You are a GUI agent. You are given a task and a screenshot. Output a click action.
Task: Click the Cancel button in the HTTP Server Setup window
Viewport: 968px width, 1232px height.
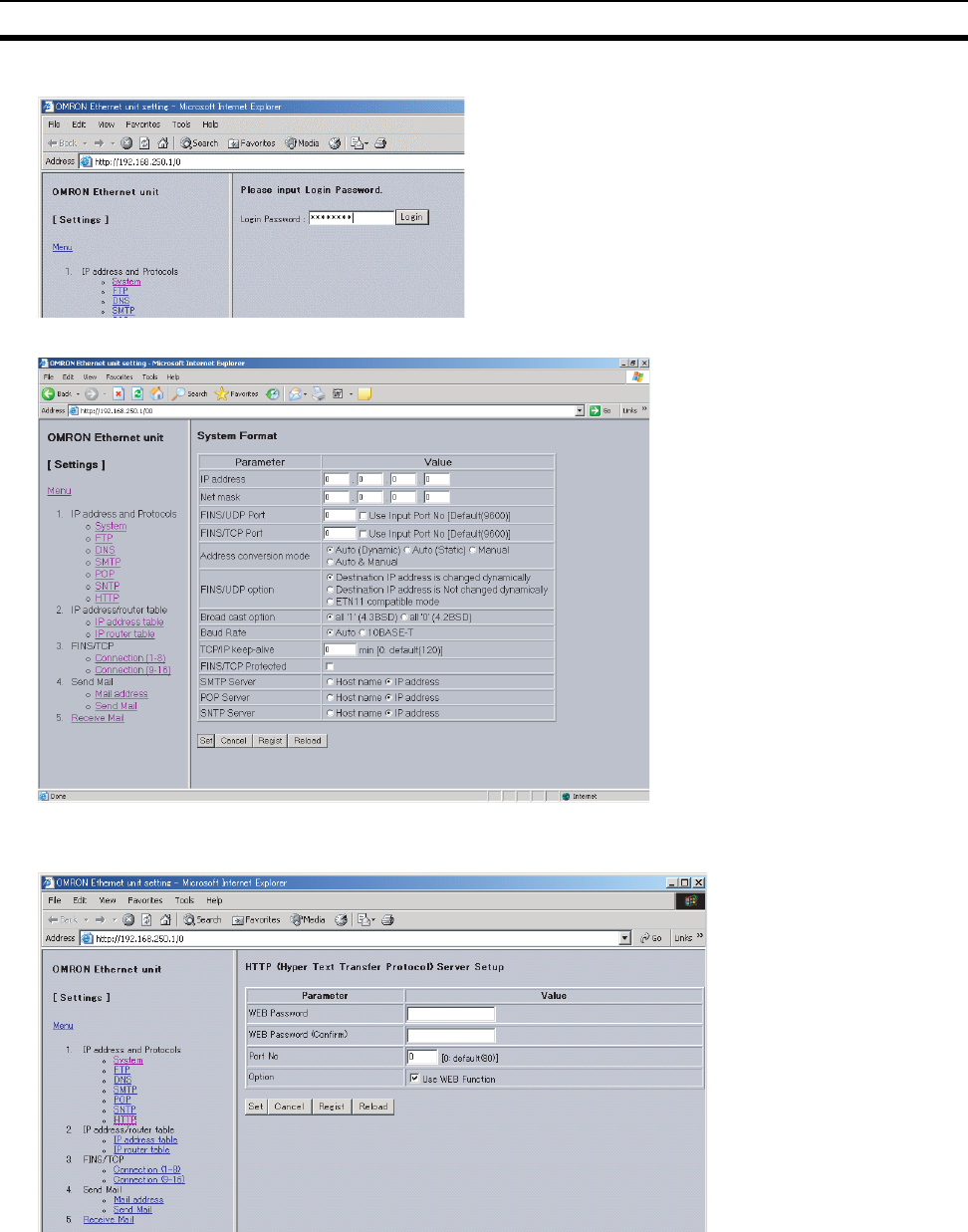click(x=290, y=1107)
